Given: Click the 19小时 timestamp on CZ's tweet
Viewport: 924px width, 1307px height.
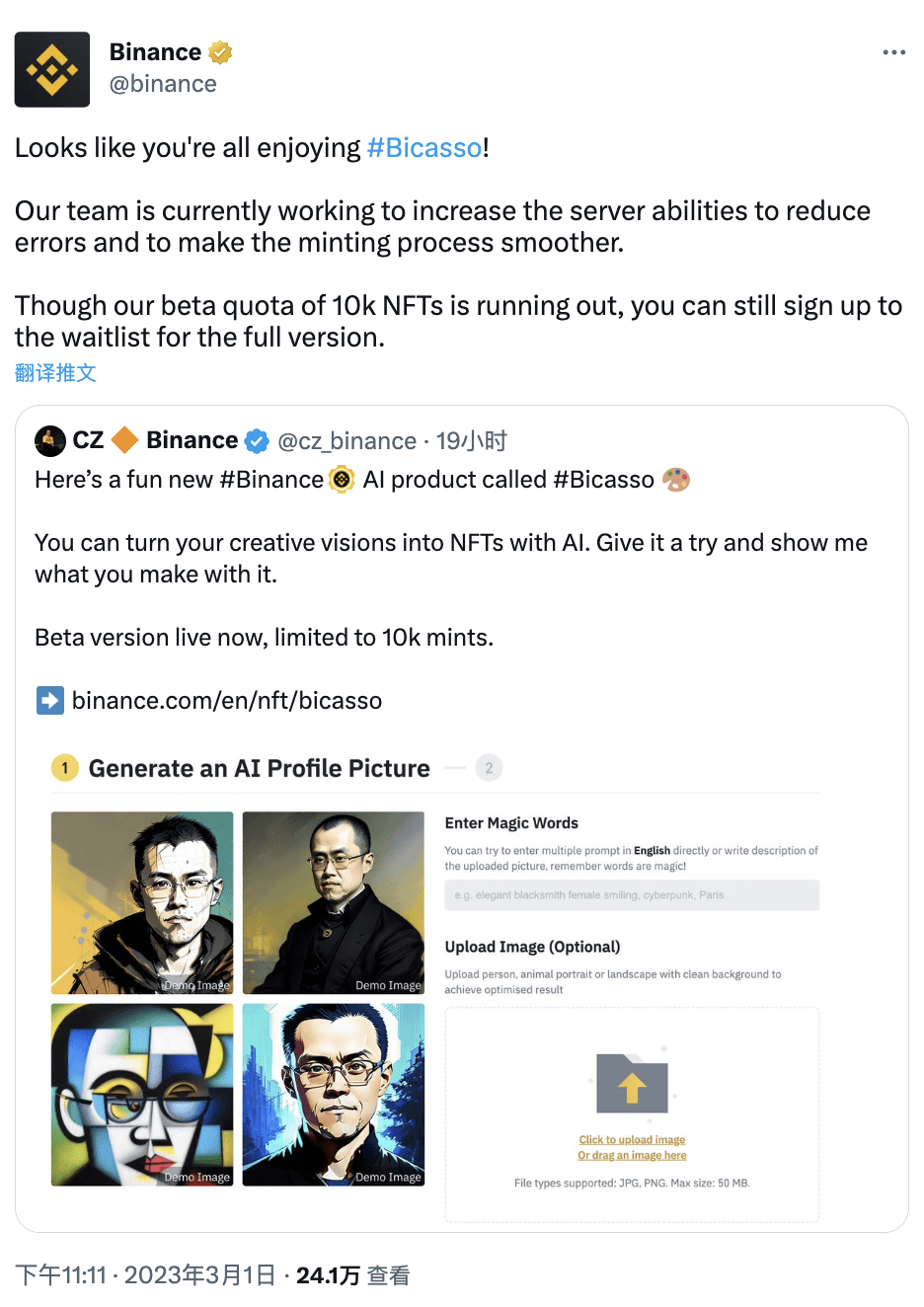Looking at the screenshot, I should pos(471,440).
